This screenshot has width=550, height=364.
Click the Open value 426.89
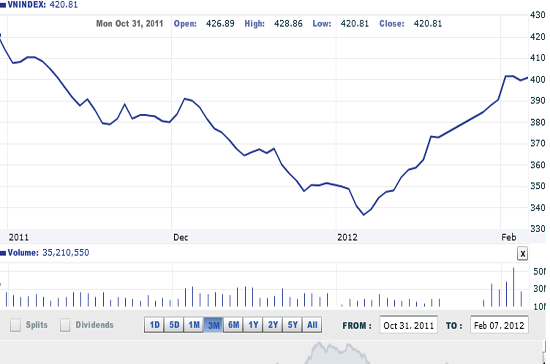pos(220,24)
